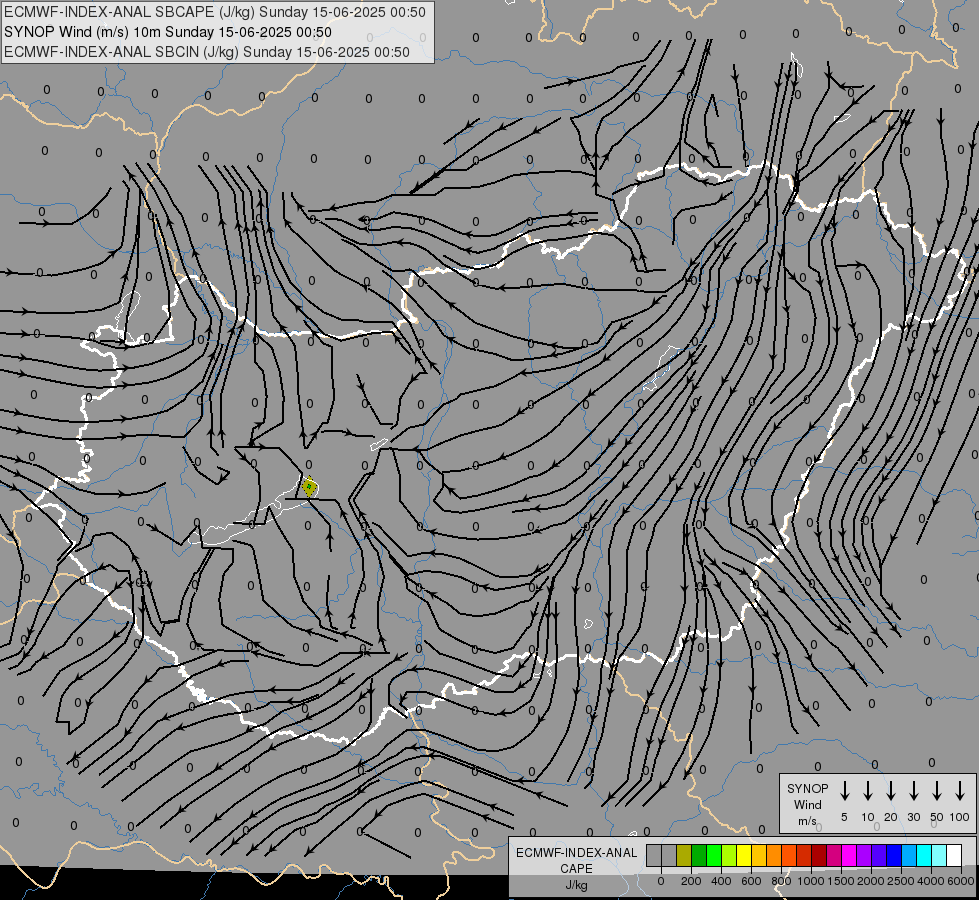
Task: Click the SBCAPE title line in header
Action: [x=215, y=12]
